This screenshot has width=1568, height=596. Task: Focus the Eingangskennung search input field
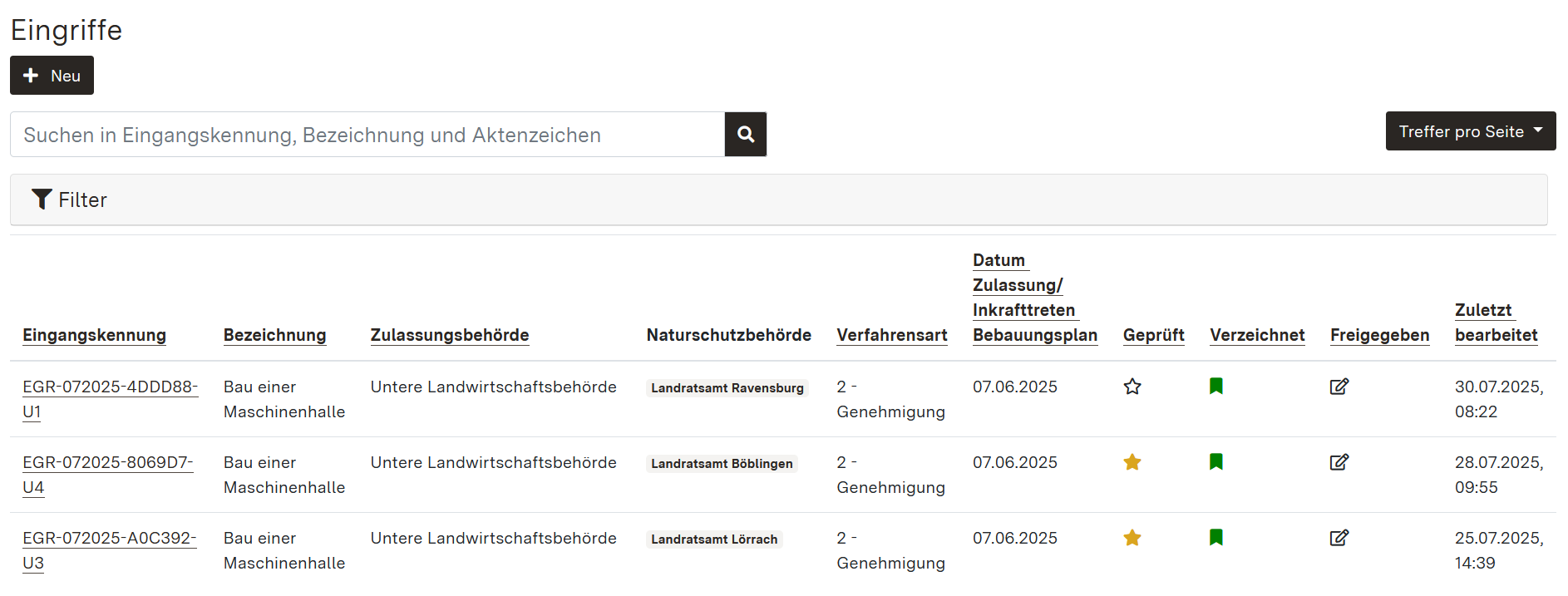[x=367, y=135]
